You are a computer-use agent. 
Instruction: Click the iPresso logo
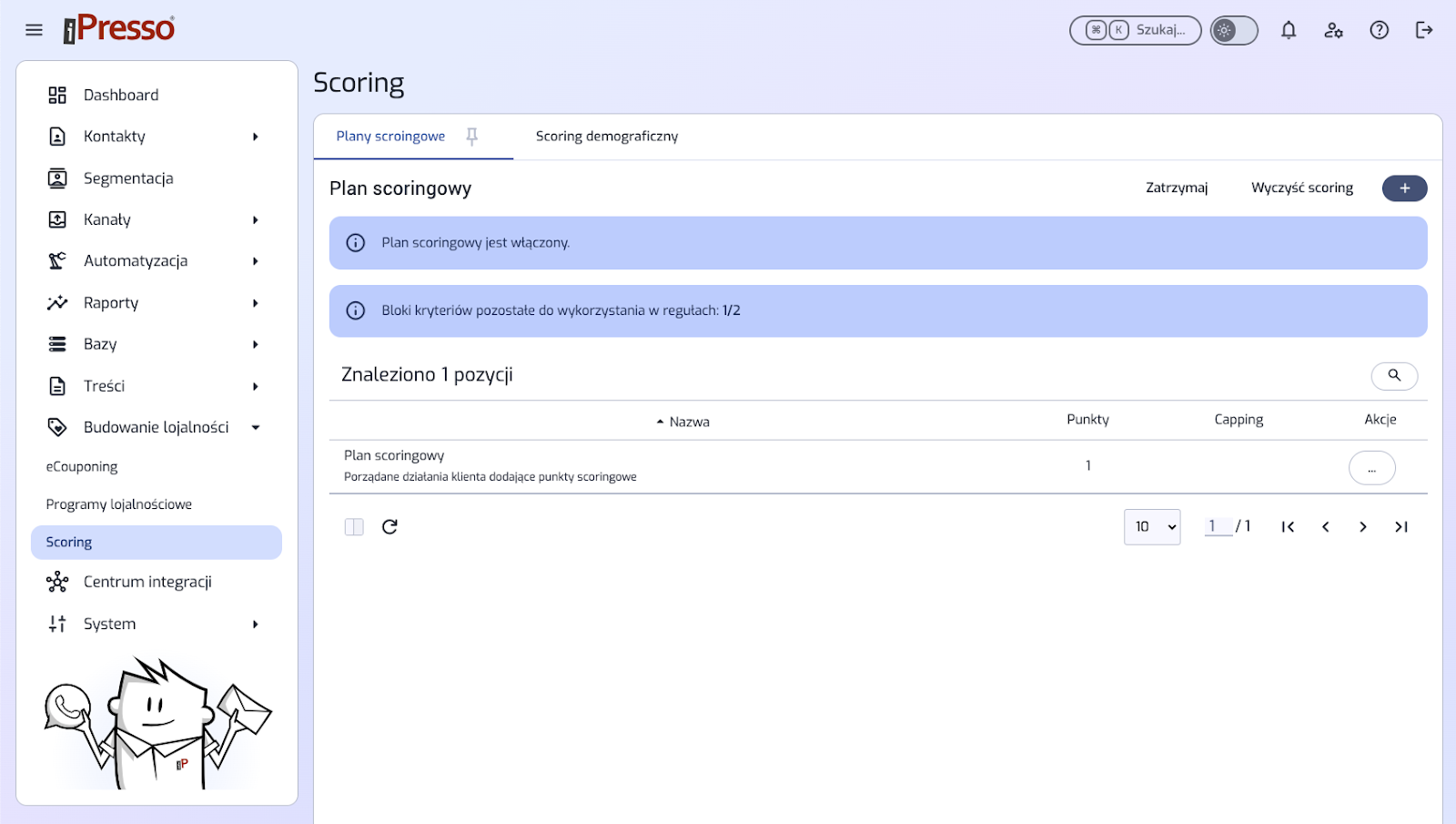pos(119,29)
